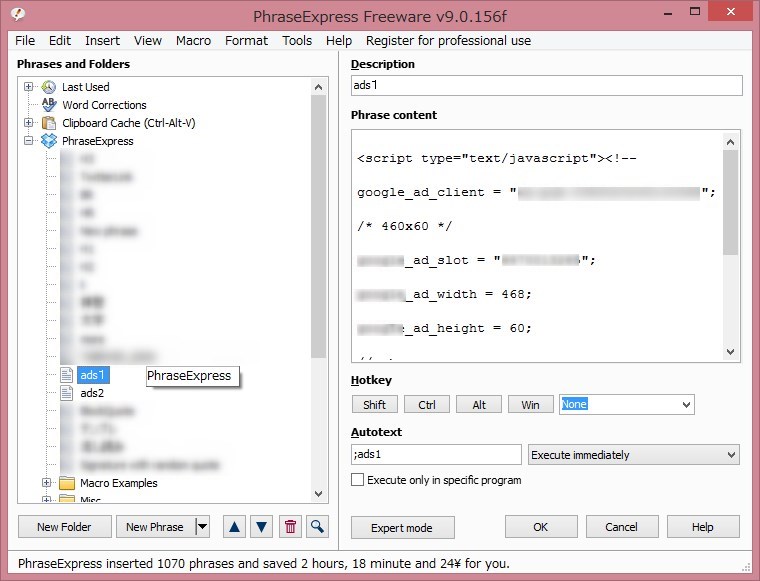Click the PhraseExpress dropbox folder icon

pos(48,141)
